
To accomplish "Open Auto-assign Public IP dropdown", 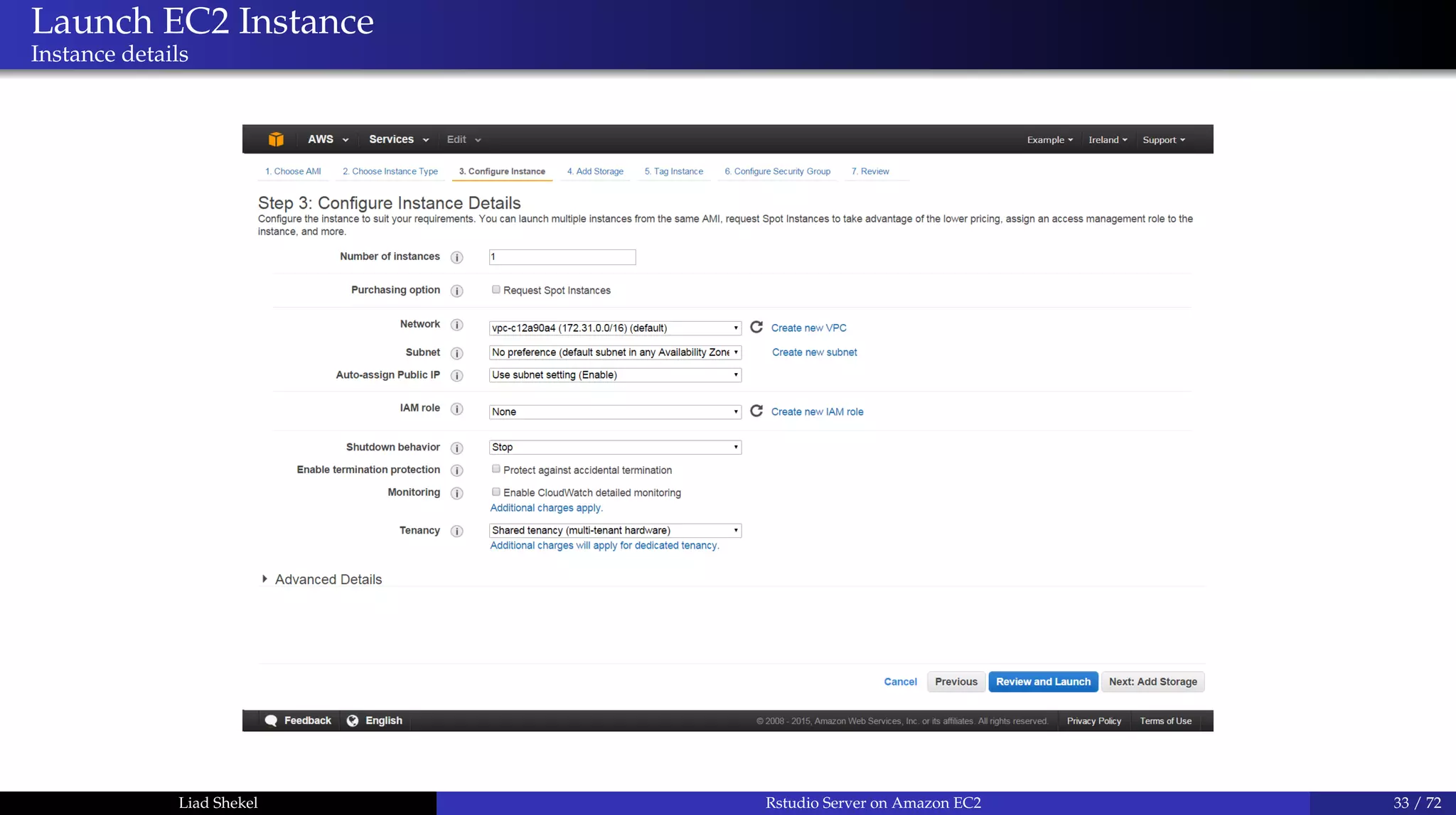I will click(x=615, y=374).
